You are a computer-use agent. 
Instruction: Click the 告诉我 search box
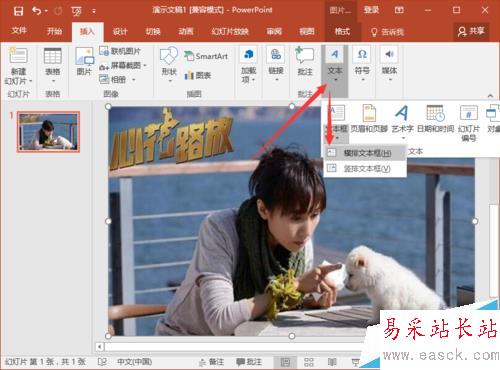click(x=387, y=32)
